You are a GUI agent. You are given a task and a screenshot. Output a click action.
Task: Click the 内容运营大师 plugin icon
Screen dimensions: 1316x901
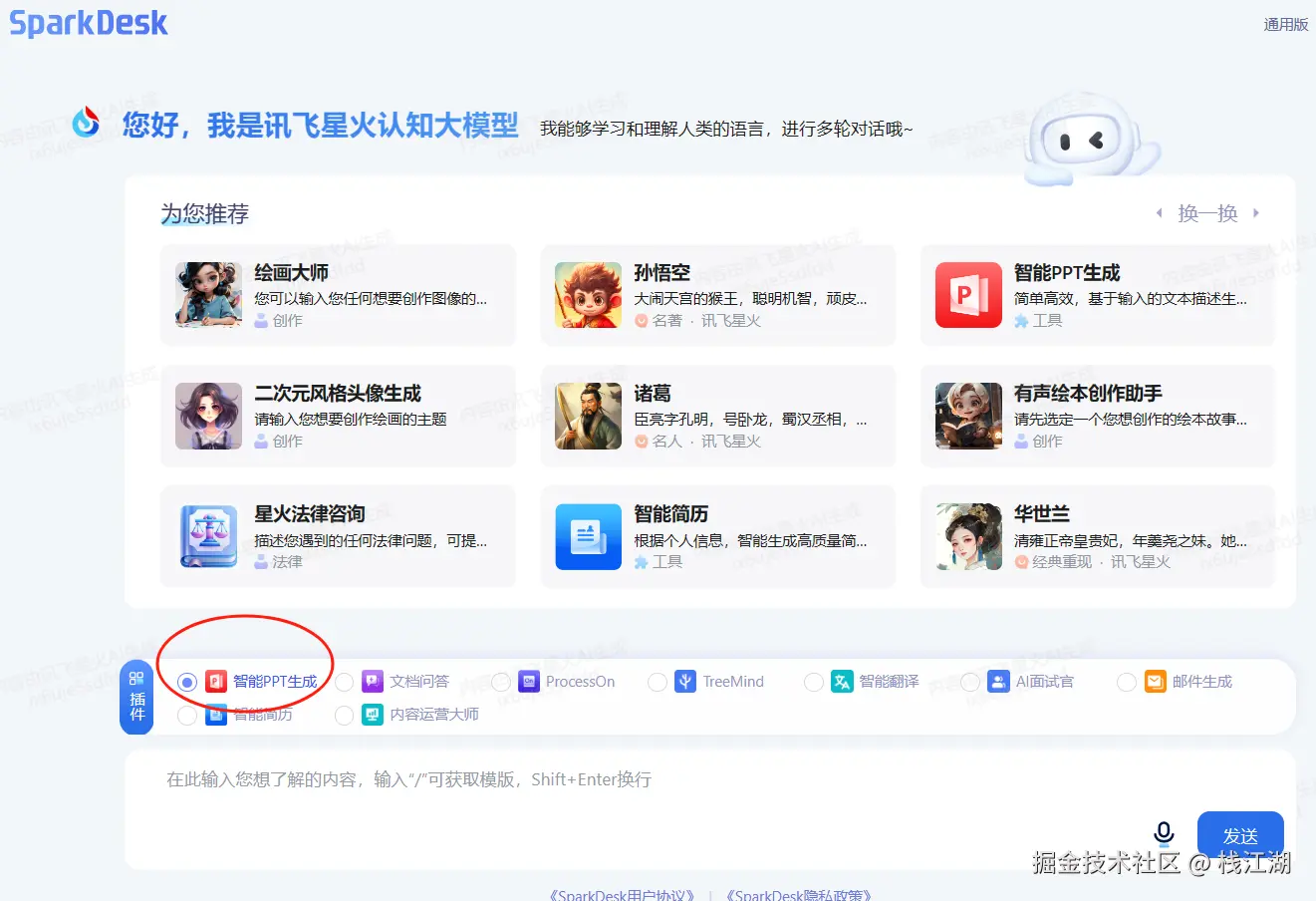tap(373, 715)
